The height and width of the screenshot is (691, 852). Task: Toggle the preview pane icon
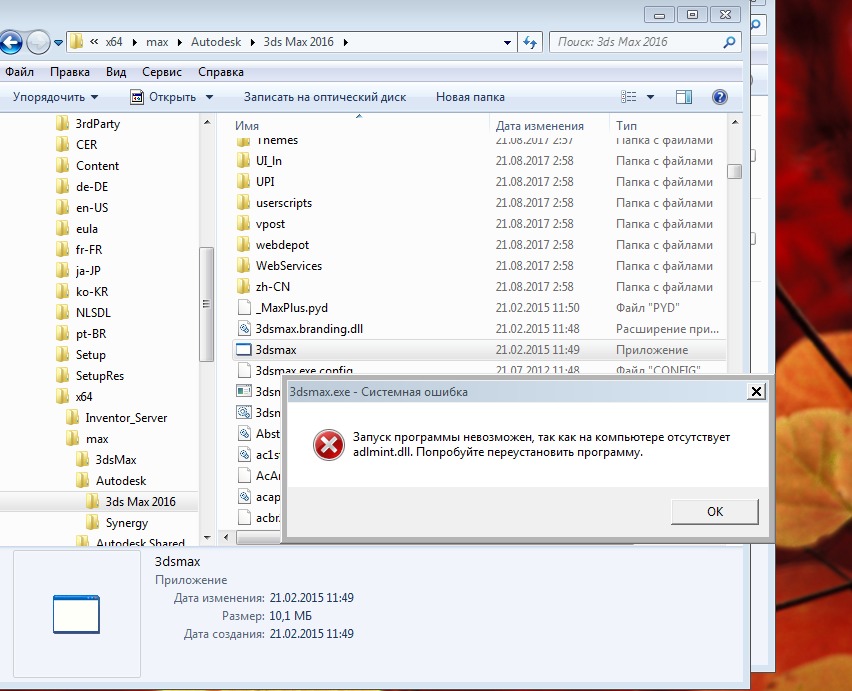(x=684, y=97)
